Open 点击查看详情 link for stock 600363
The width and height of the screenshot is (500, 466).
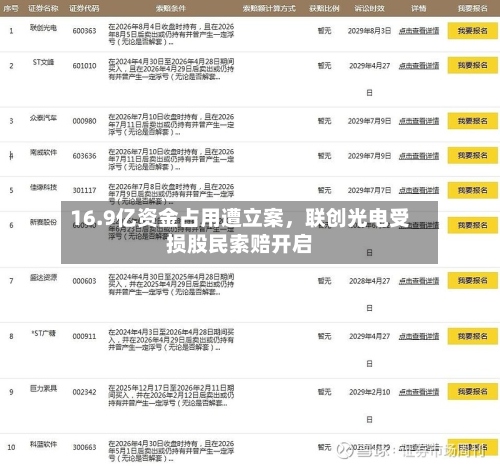point(419,31)
